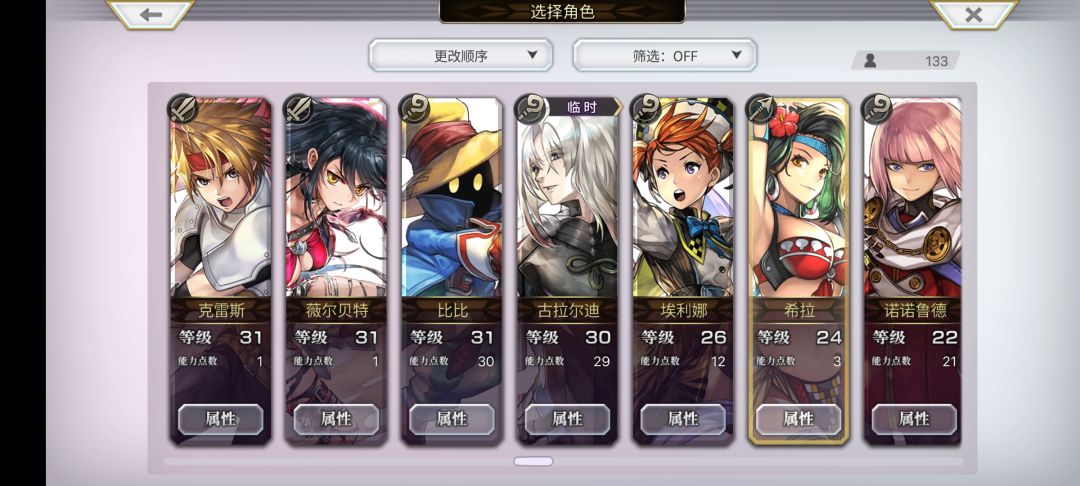Click sword weapon icon on 克雷斯 card
Viewport: 1080px width, 486px height.
pos(183,109)
